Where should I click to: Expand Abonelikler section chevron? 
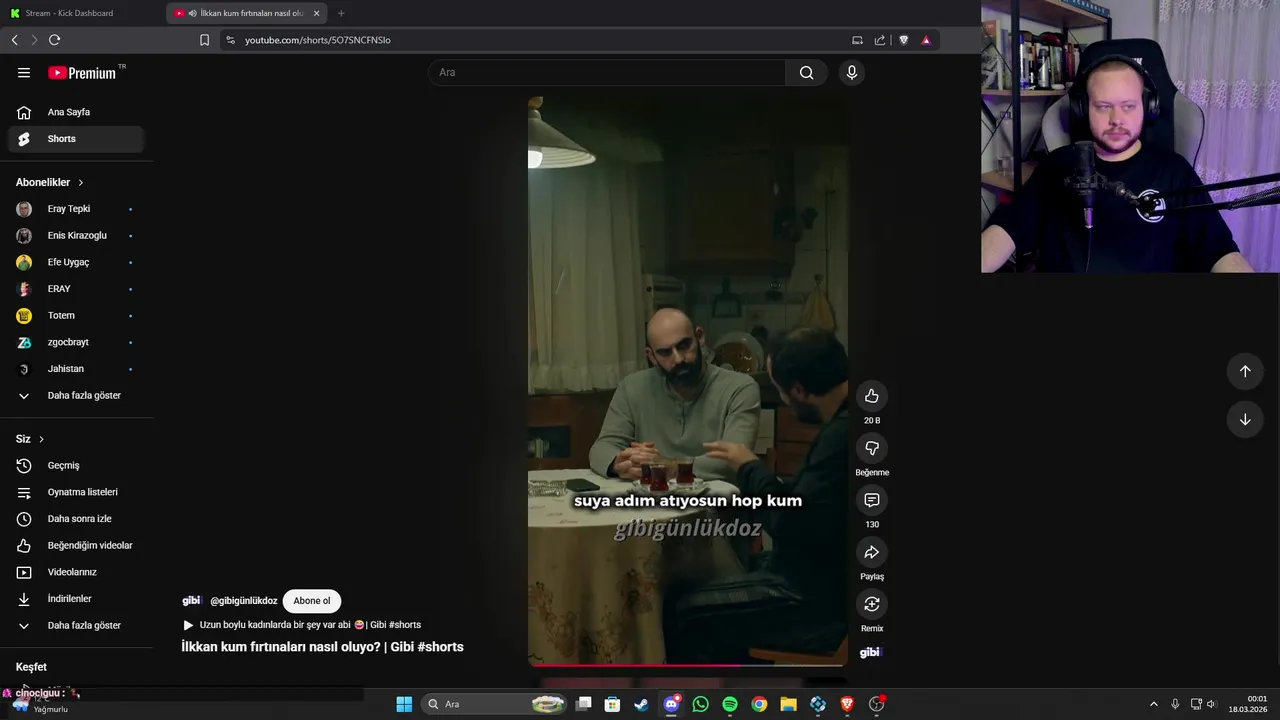(81, 182)
